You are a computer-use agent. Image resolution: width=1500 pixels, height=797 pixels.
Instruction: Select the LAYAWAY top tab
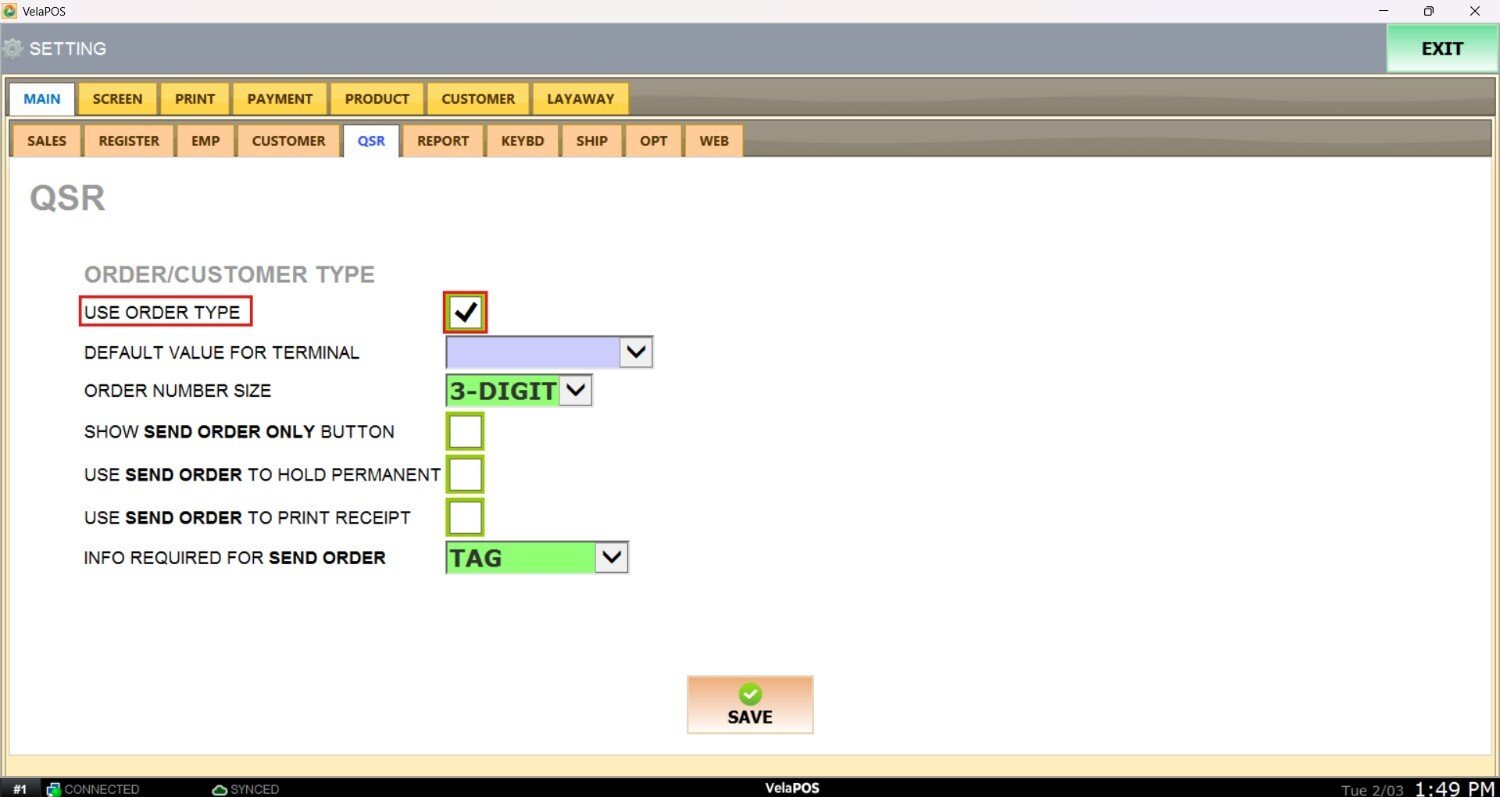[580, 99]
